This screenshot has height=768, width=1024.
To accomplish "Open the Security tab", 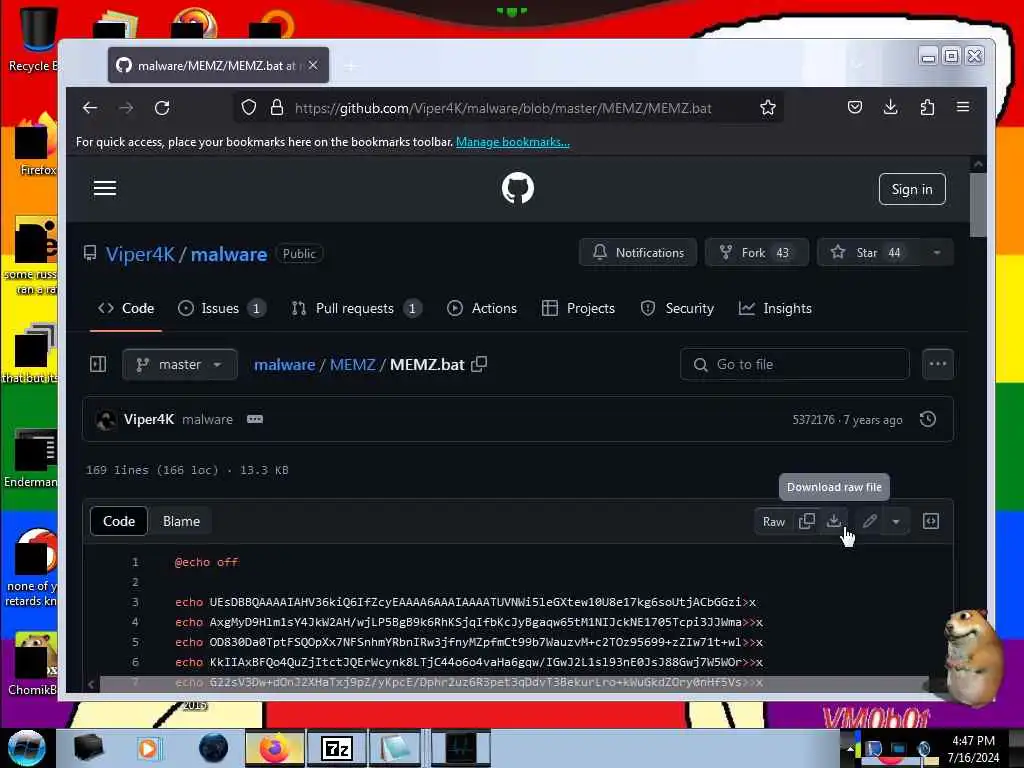I will 677,308.
